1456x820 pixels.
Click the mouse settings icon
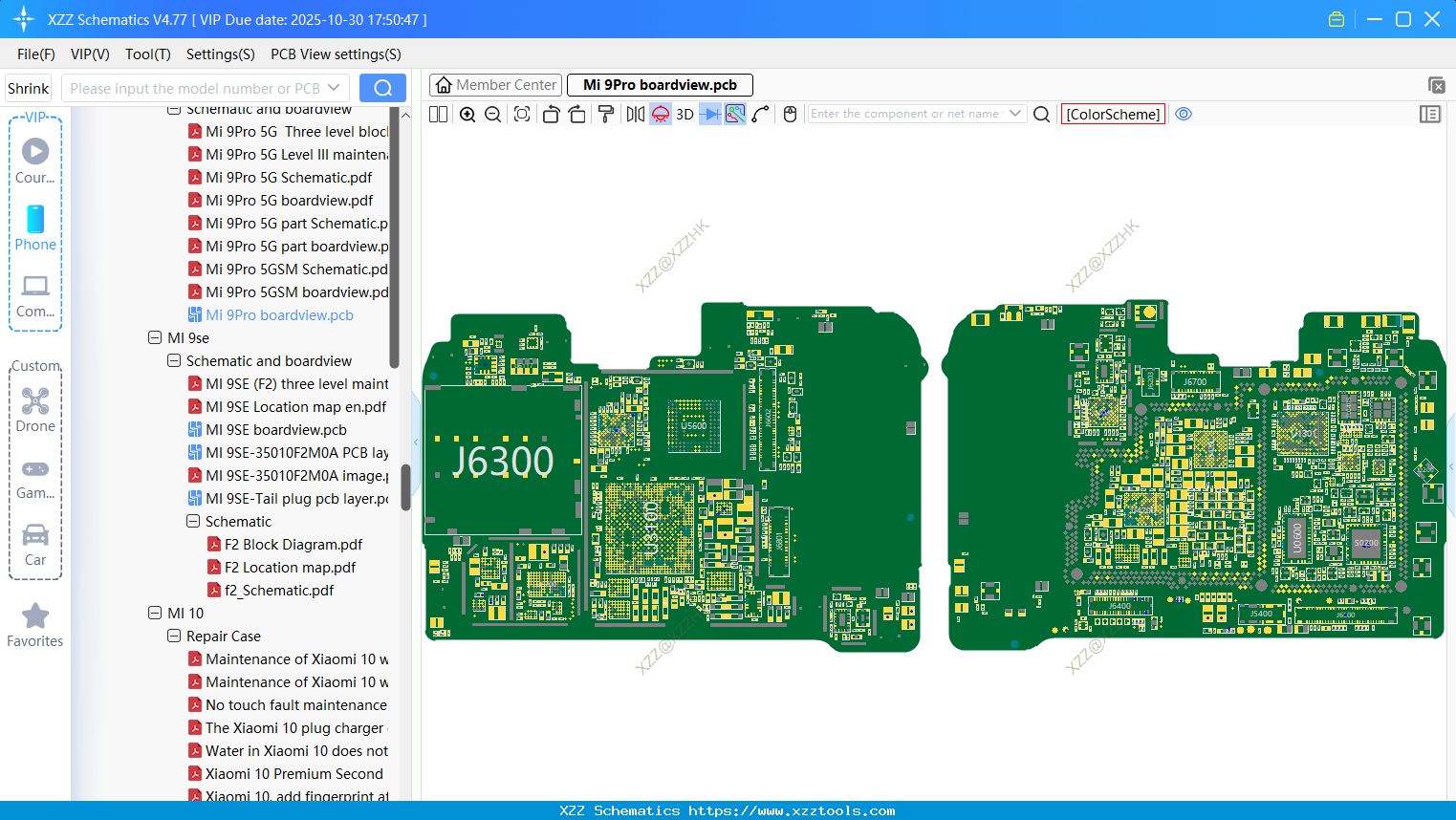coord(790,115)
